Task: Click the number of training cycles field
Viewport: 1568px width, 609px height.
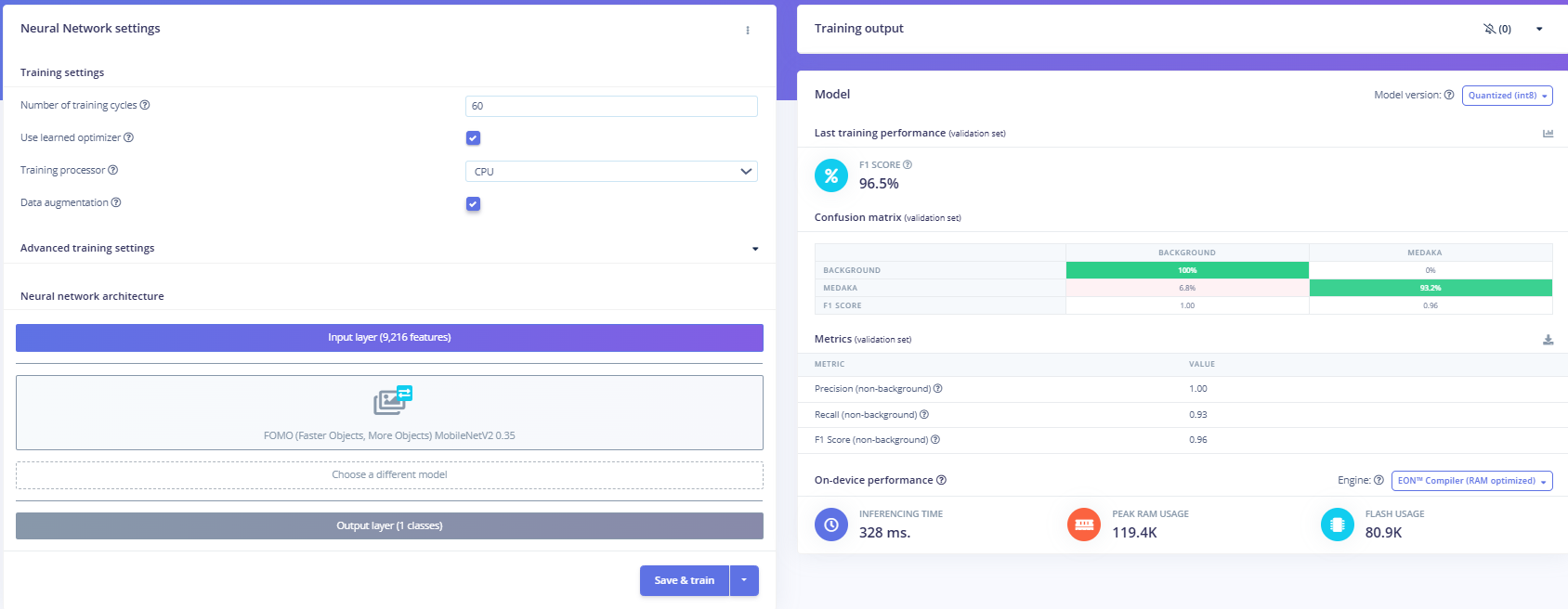Action: 611,106
